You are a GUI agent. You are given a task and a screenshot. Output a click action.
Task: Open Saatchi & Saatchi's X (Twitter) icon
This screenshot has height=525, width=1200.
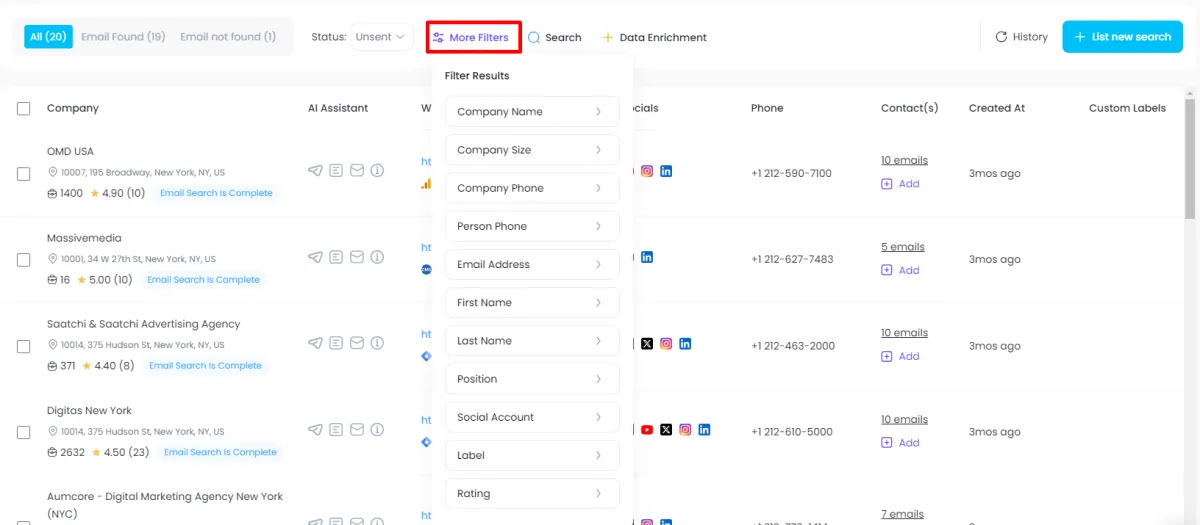tap(647, 343)
